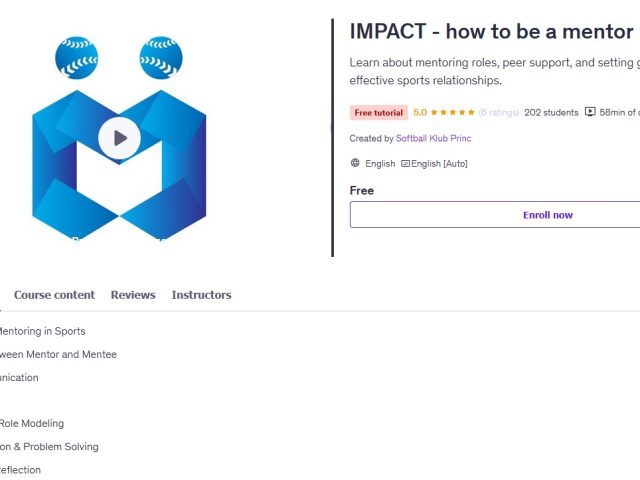The height and width of the screenshot is (480, 640).
Task: Click the video duration icon
Action: click(x=590, y=113)
